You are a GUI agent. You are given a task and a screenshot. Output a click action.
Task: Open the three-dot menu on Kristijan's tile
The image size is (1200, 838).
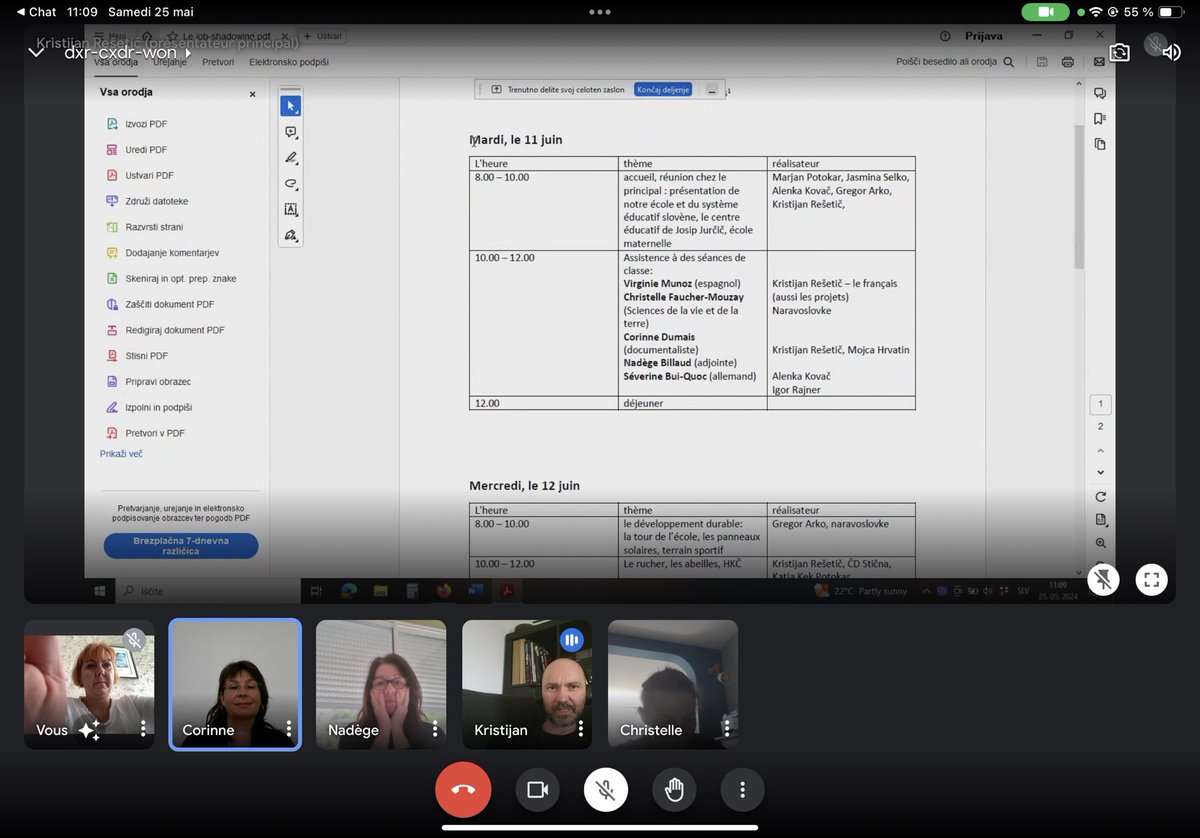(581, 729)
